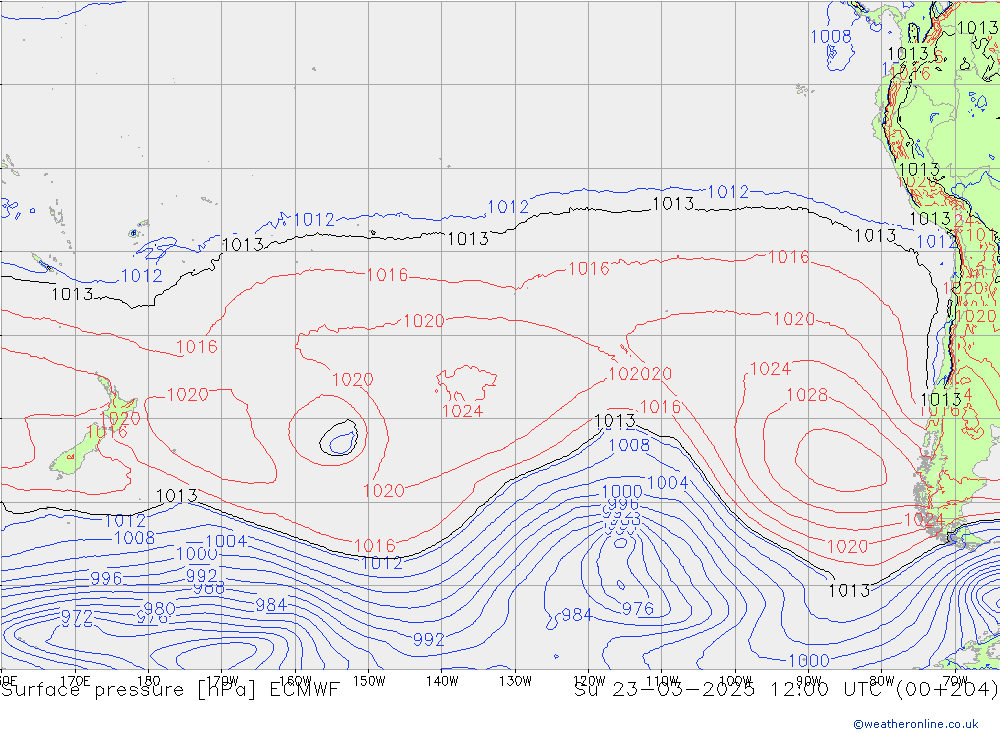Click the 972 isobar label

coord(77,617)
